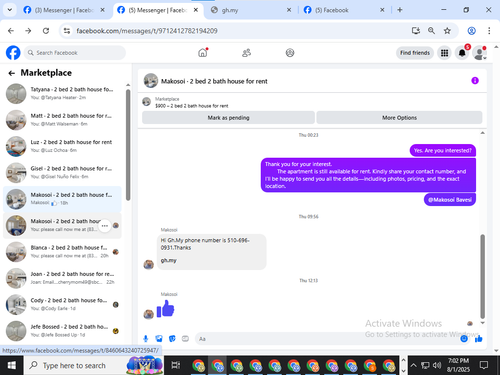Click the browser forward arrow
The height and width of the screenshot is (375, 500).
pos(28,31)
